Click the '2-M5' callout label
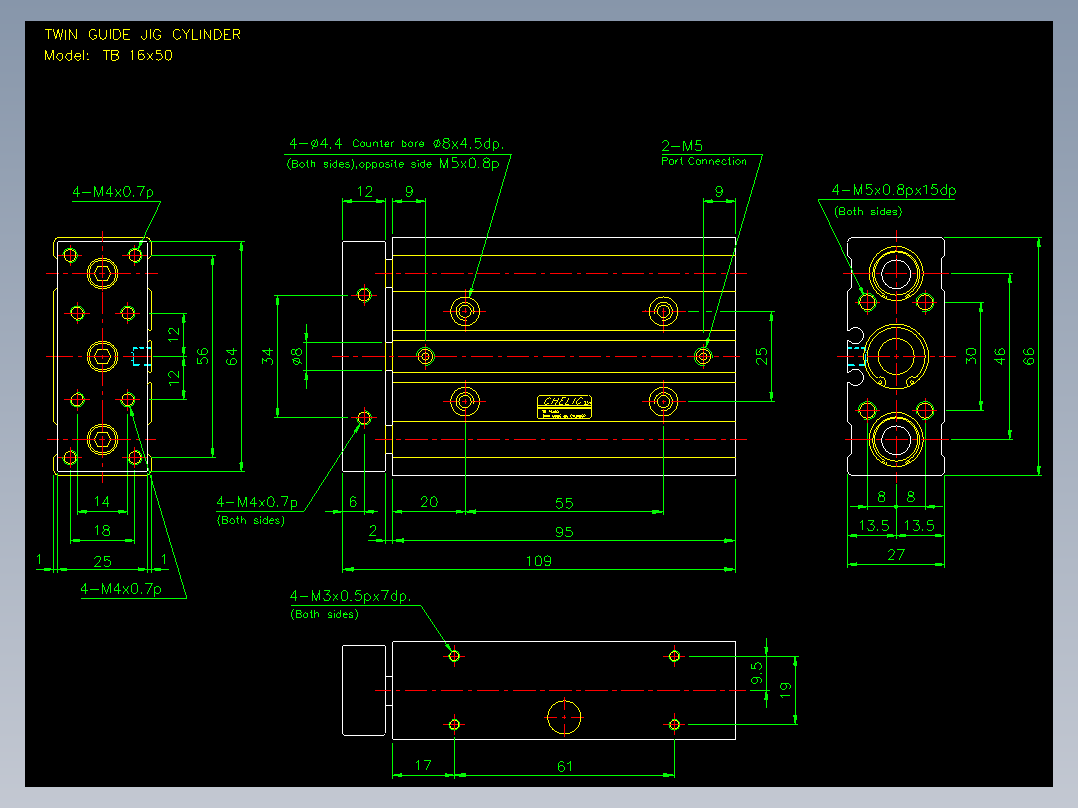 (682, 146)
